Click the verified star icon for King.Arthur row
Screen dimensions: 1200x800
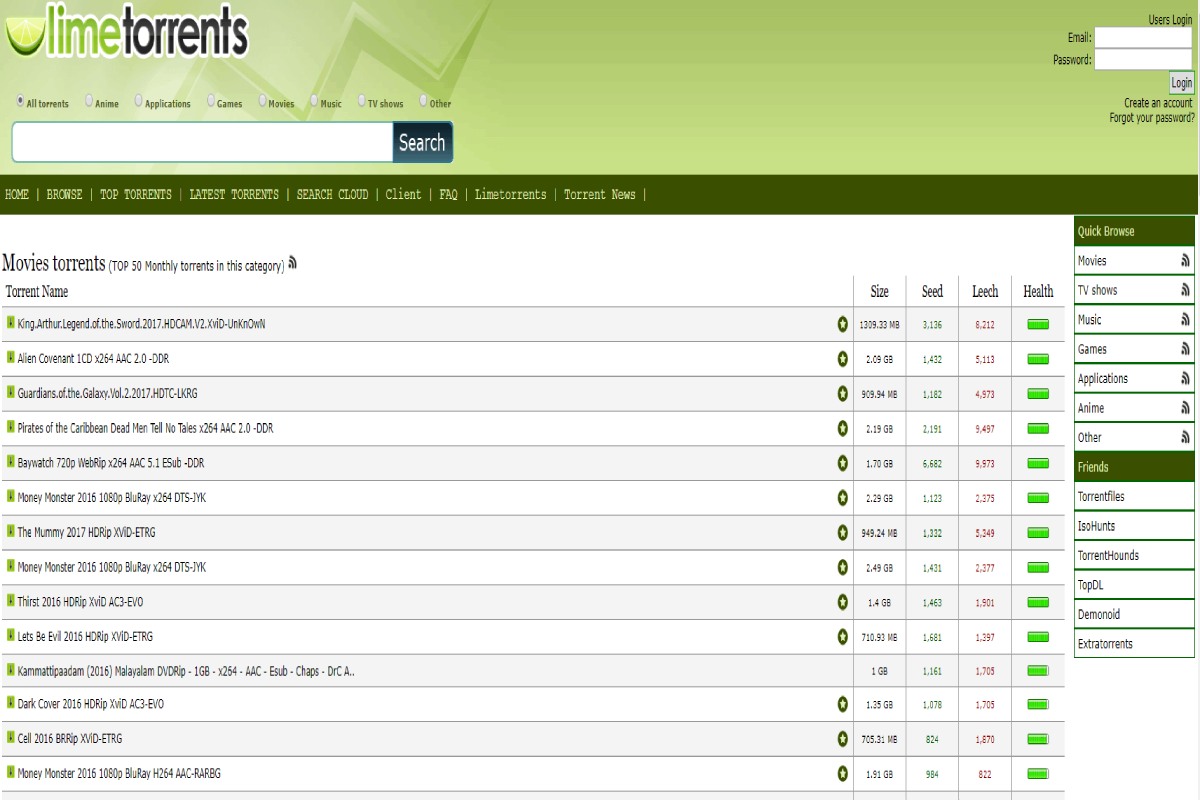(843, 324)
